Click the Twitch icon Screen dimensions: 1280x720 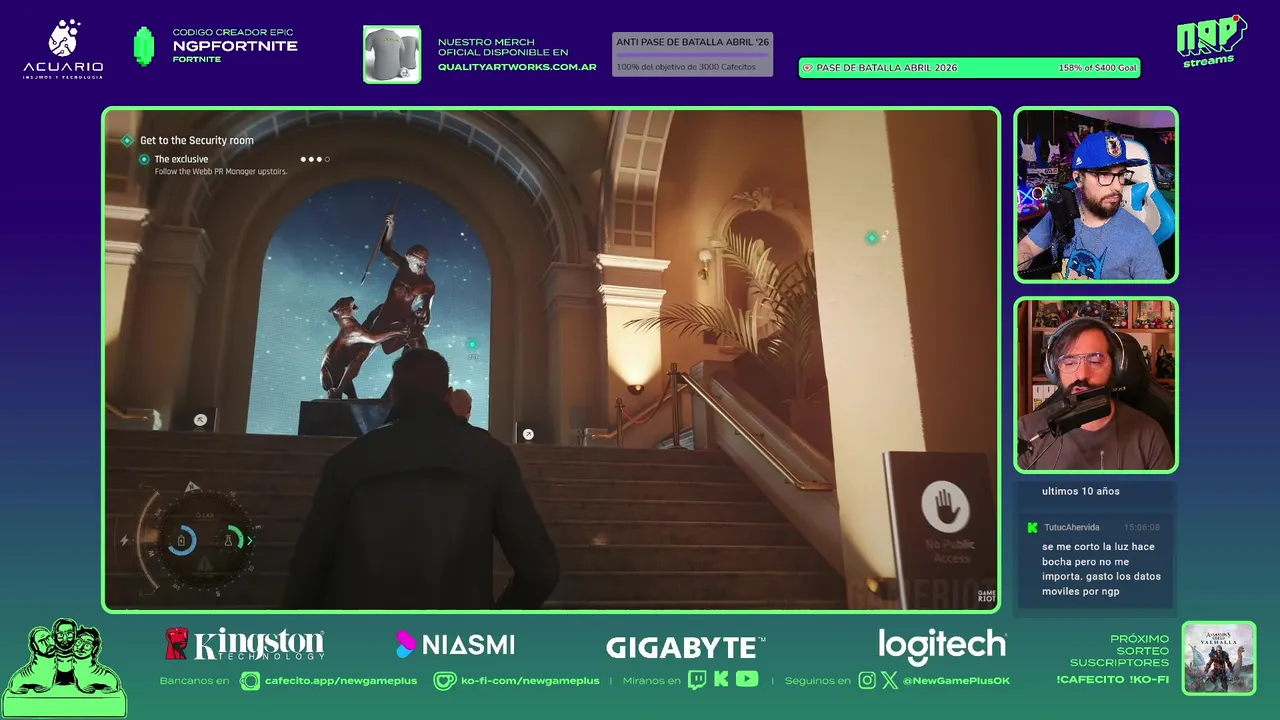point(697,680)
